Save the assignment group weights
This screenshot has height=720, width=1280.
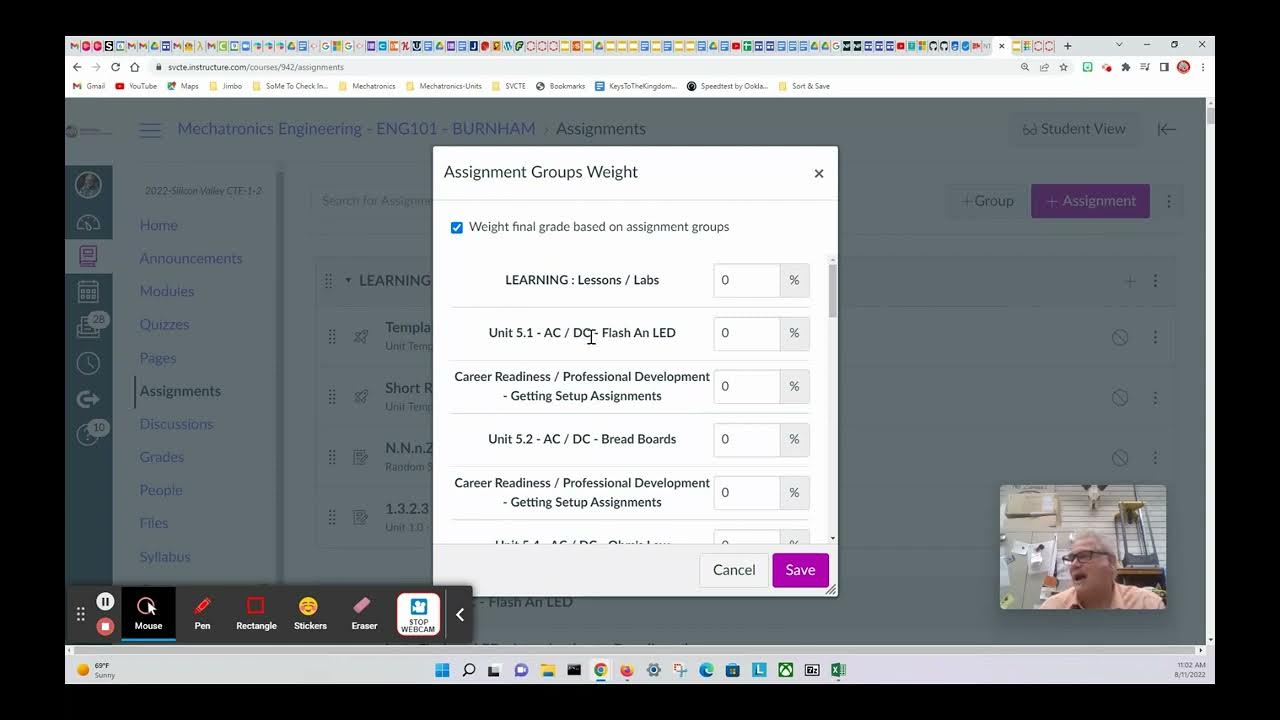coord(800,570)
